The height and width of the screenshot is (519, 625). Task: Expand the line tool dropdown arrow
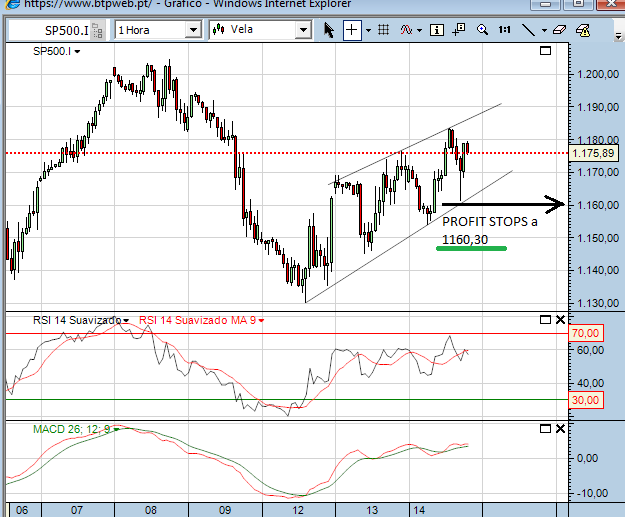pos(544,31)
